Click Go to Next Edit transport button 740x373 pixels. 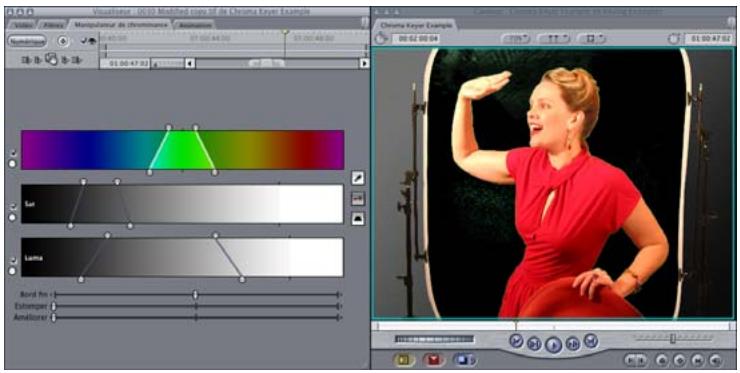pyautogui.click(x=591, y=340)
